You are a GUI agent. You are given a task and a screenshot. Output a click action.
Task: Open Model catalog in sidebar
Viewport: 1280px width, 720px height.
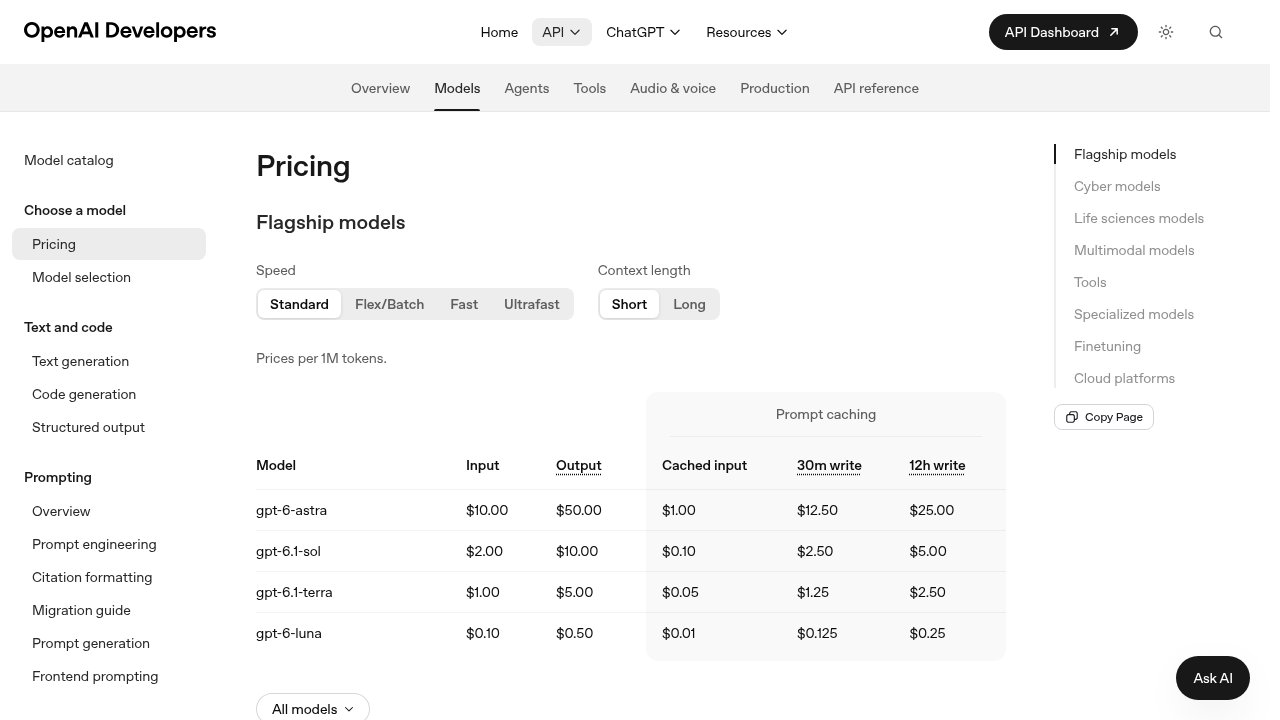(69, 160)
